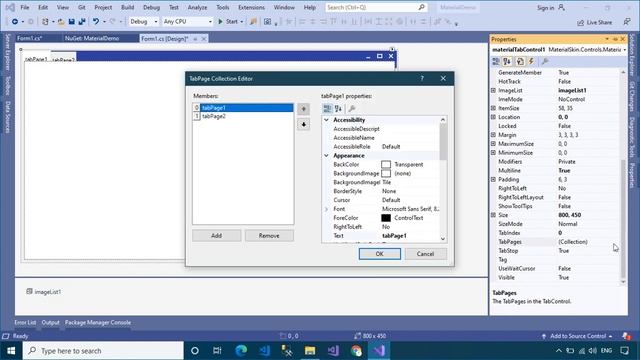Click the BackgroundImage (none) swatch
The height and width of the screenshot is (360, 640).
point(386,173)
